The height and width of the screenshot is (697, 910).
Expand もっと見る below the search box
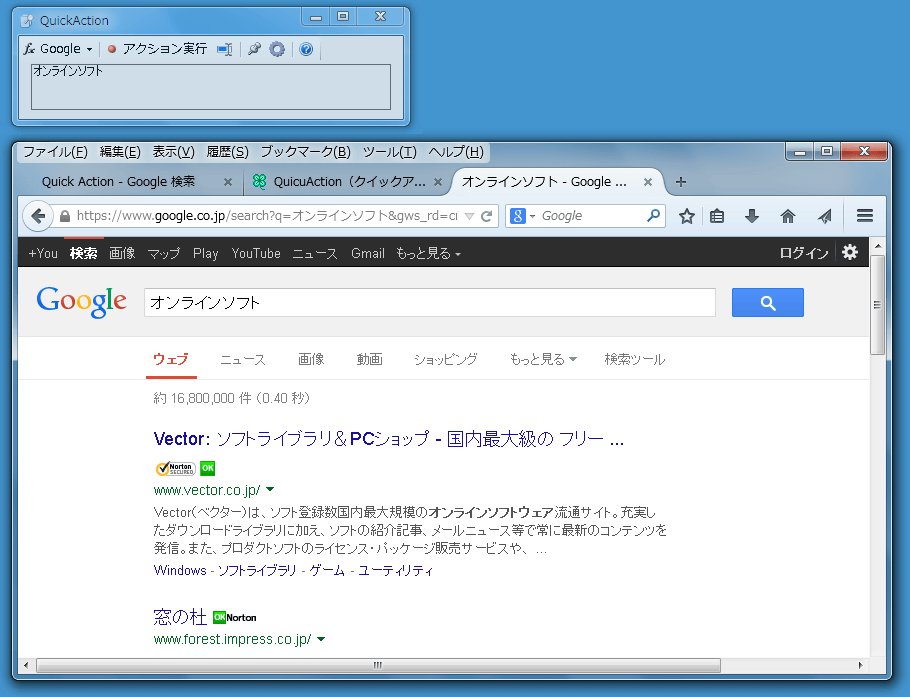(543, 360)
